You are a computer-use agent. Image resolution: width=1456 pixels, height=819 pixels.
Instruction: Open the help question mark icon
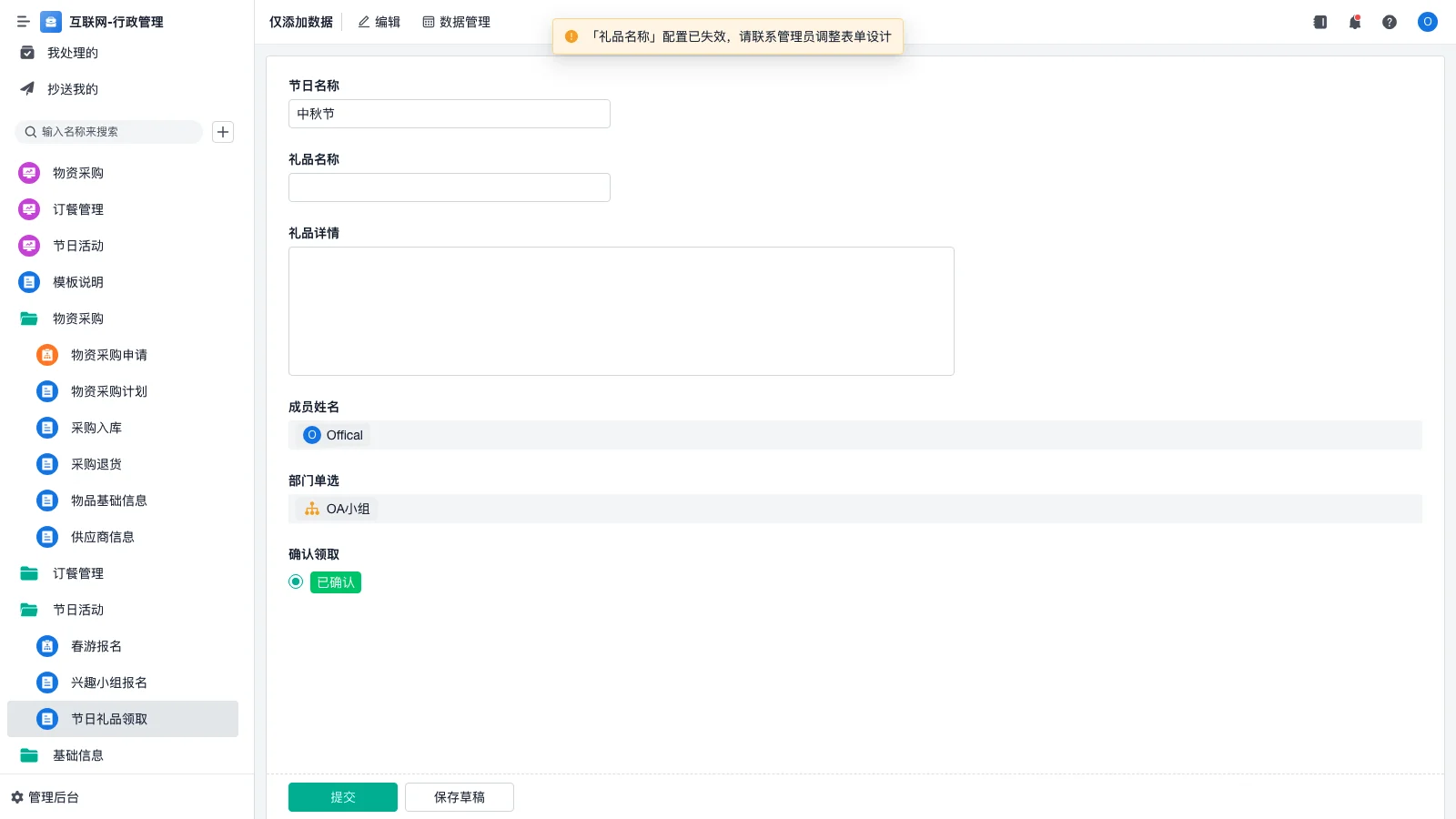click(x=1390, y=22)
